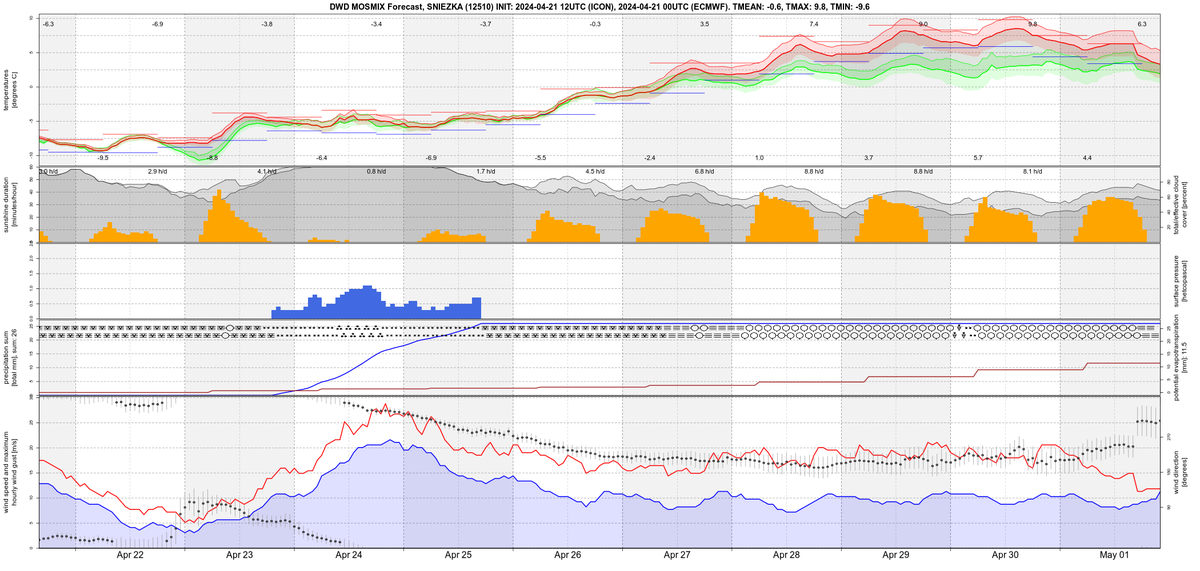
Task: Click the 8.1 h/d sunshine value
Action: pyautogui.click(x=1033, y=172)
